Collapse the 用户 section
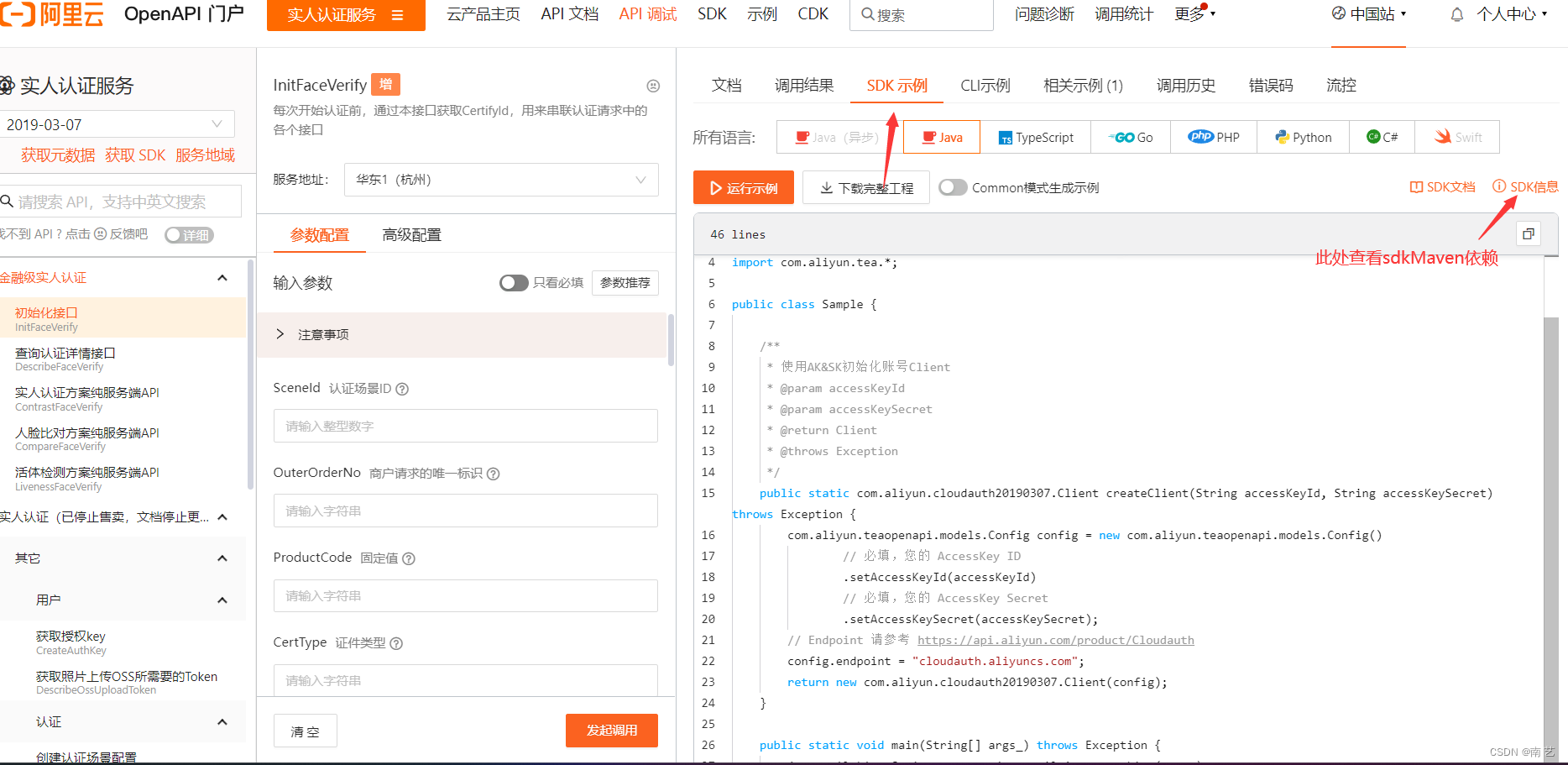The image size is (1568, 765). coord(222,600)
